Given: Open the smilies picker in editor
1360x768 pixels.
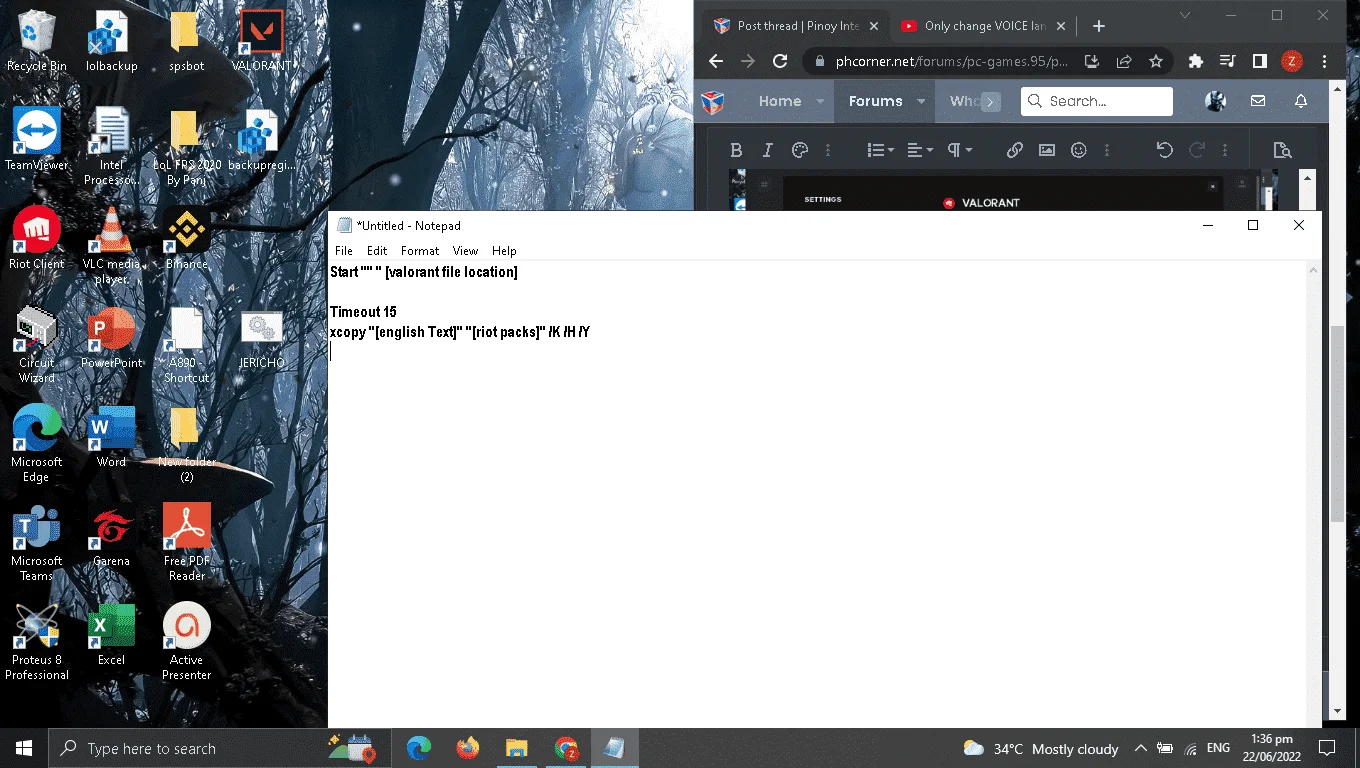Looking at the screenshot, I should pyautogui.click(x=1079, y=150).
